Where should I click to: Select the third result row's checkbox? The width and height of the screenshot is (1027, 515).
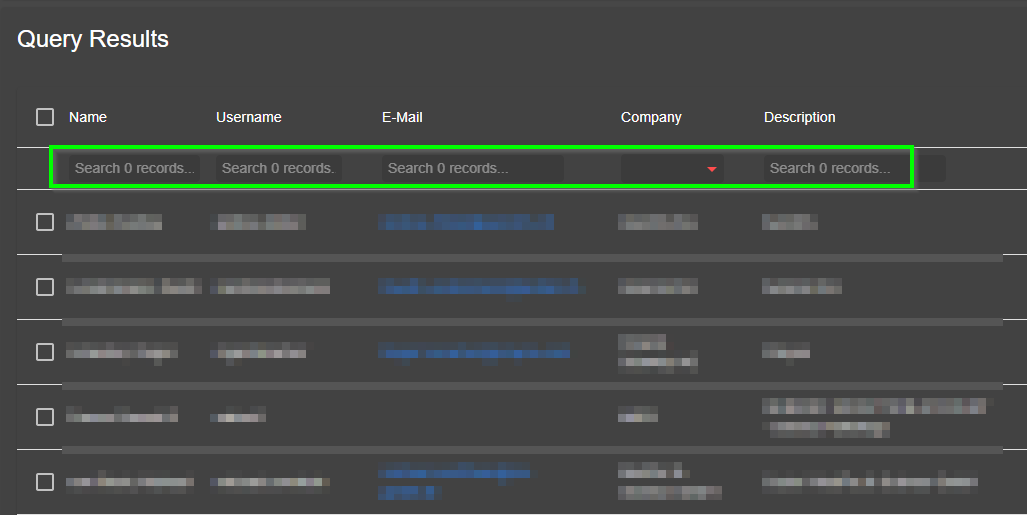[x=45, y=352]
